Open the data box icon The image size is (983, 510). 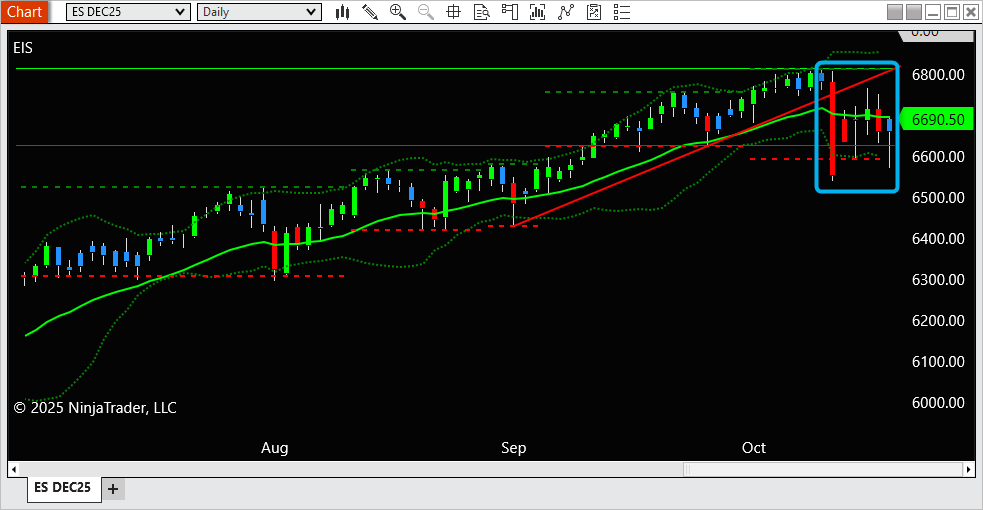(x=481, y=12)
